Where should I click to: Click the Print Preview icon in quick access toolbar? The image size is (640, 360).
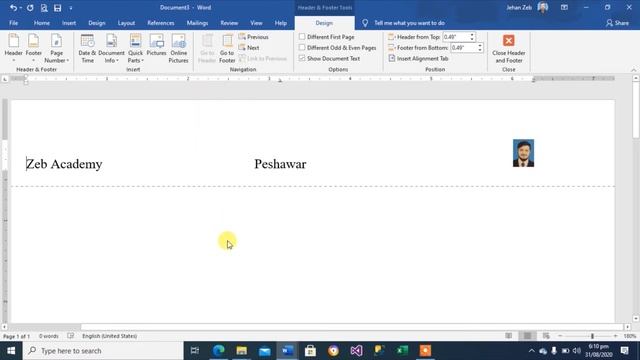44,8
